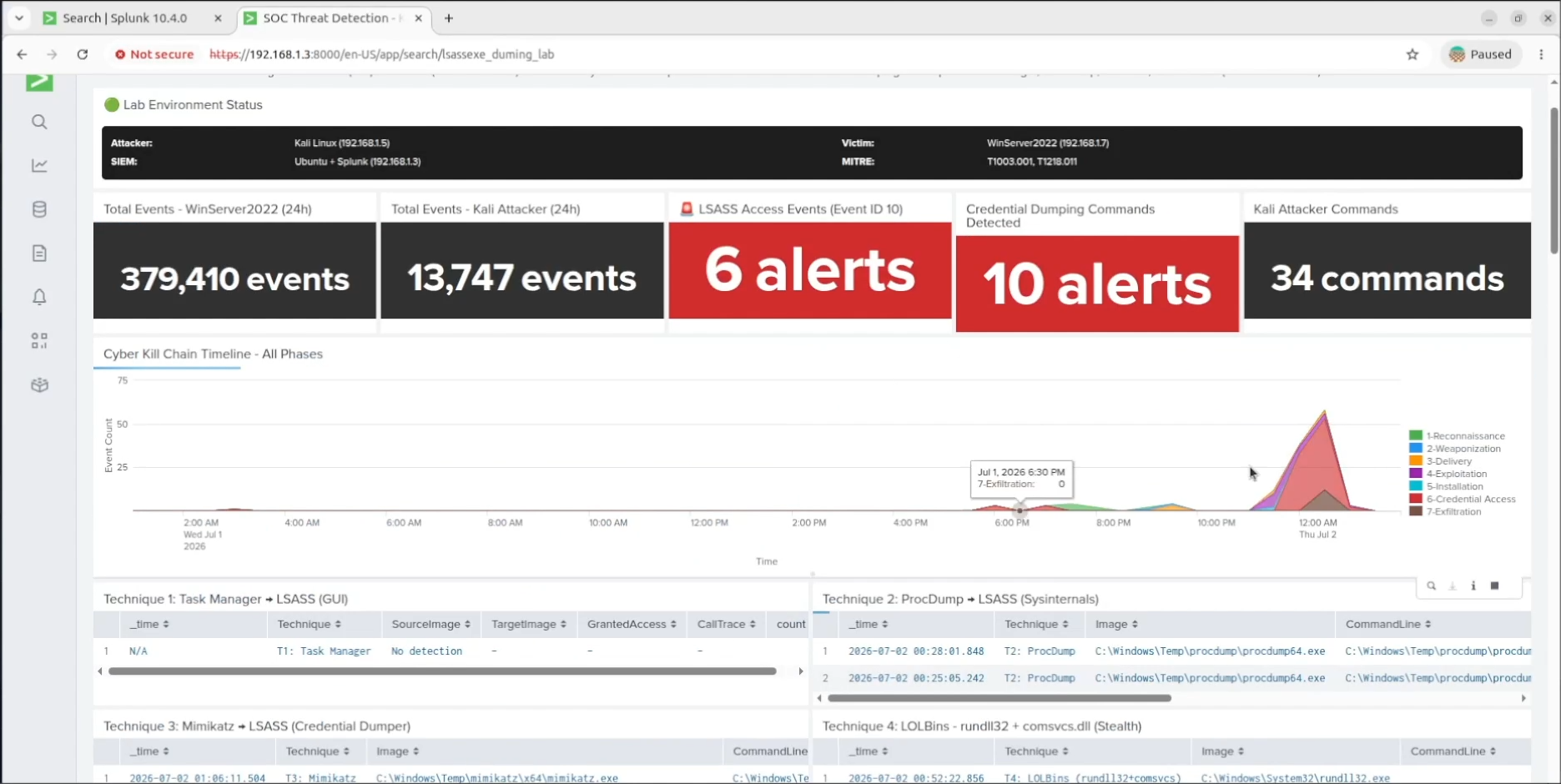The width and height of the screenshot is (1561, 784).
Task: Sort Technique 1 table by Technique column
Action: 310,624
